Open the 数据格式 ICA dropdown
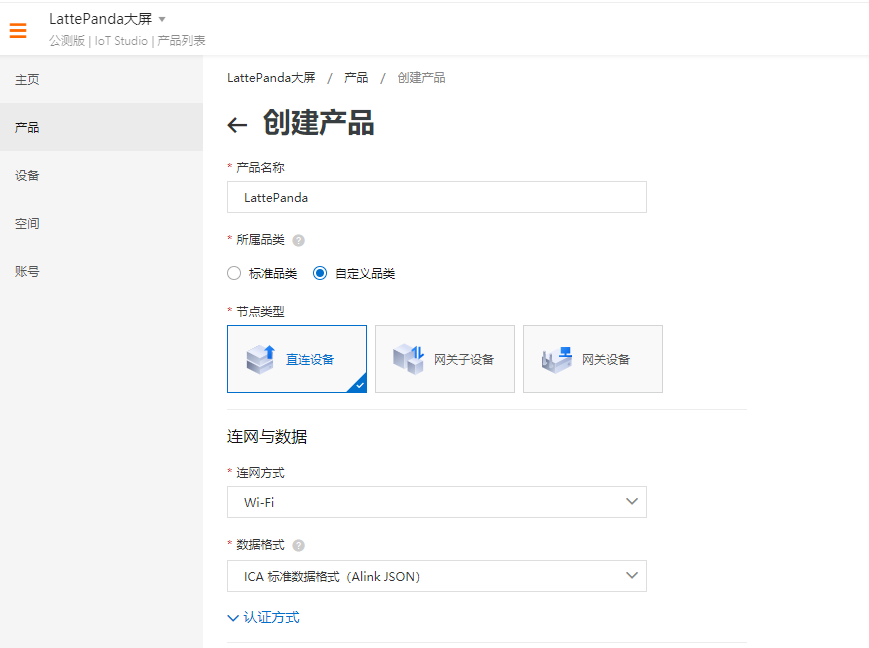Image resolution: width=869 pixels, height=648 pixels. (x=437, y=576)
